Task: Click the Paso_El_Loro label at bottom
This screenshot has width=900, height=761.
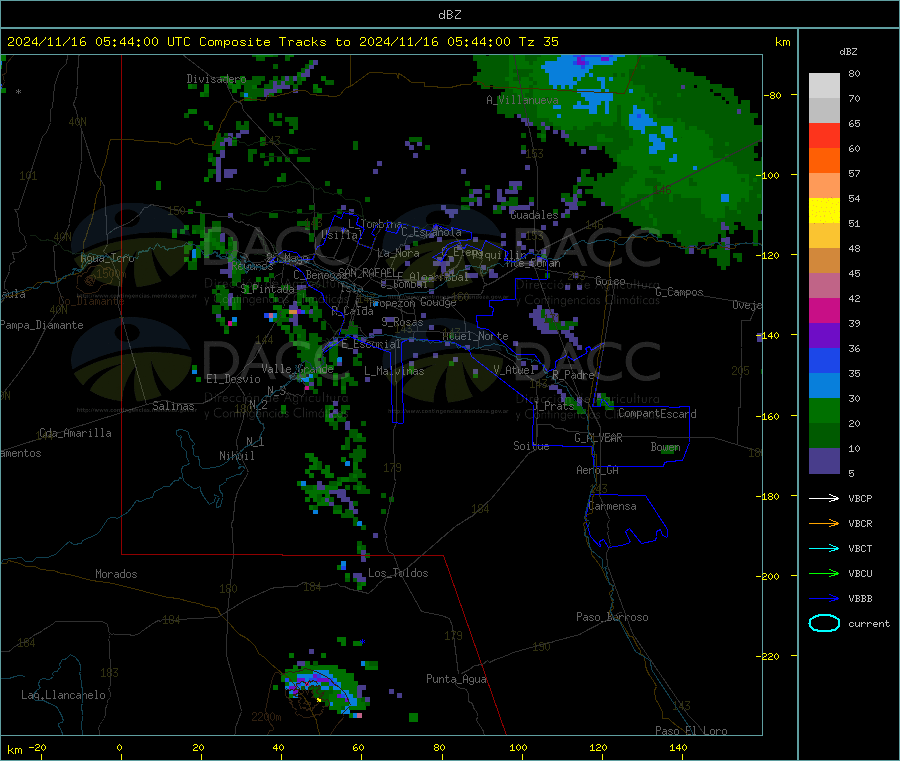Action: tap(691, 731)
